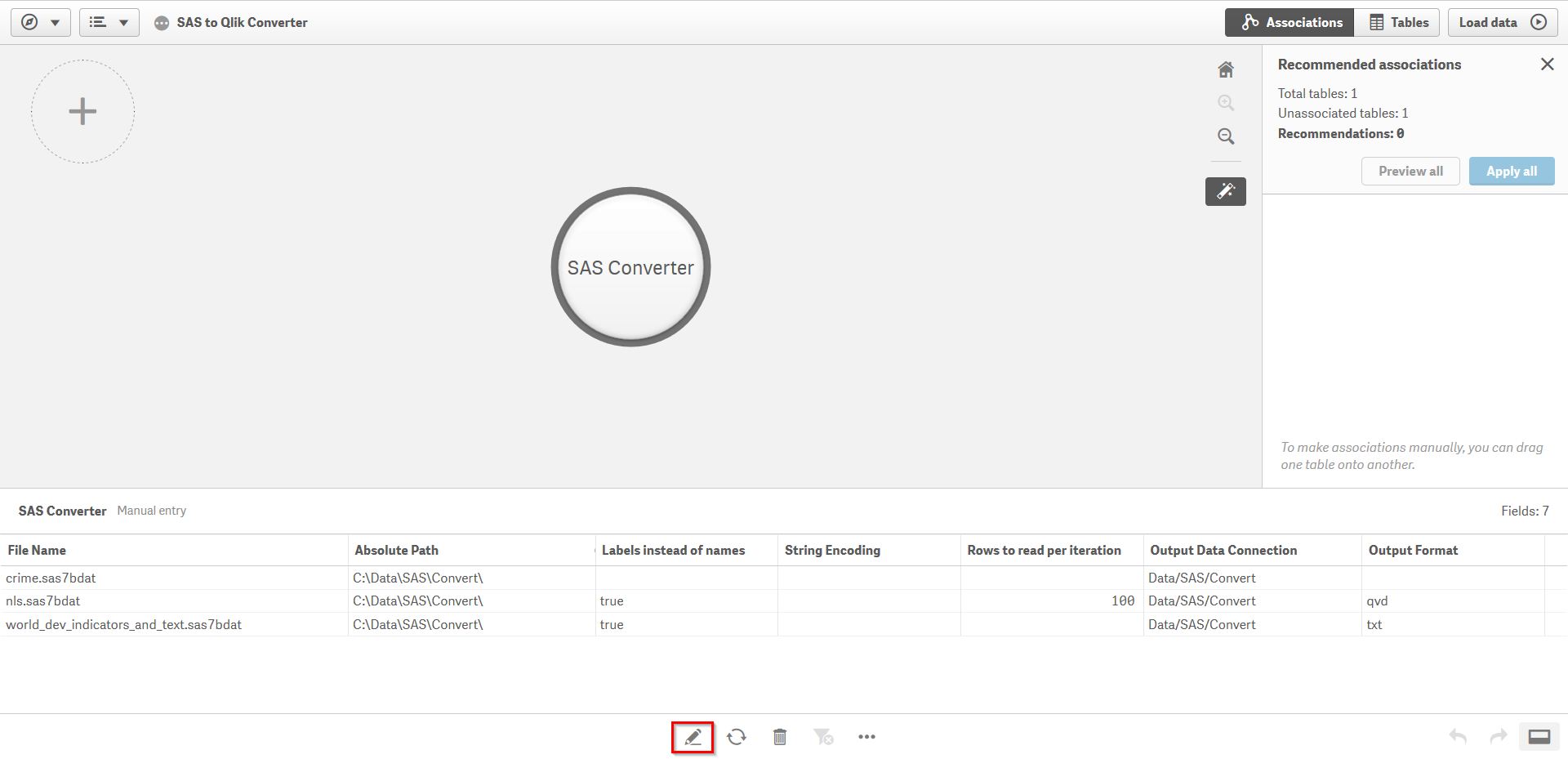This screenshot has height=759, width=1568.
Task: Click the zoom out magnifier icon
Action: [1226, 136]
